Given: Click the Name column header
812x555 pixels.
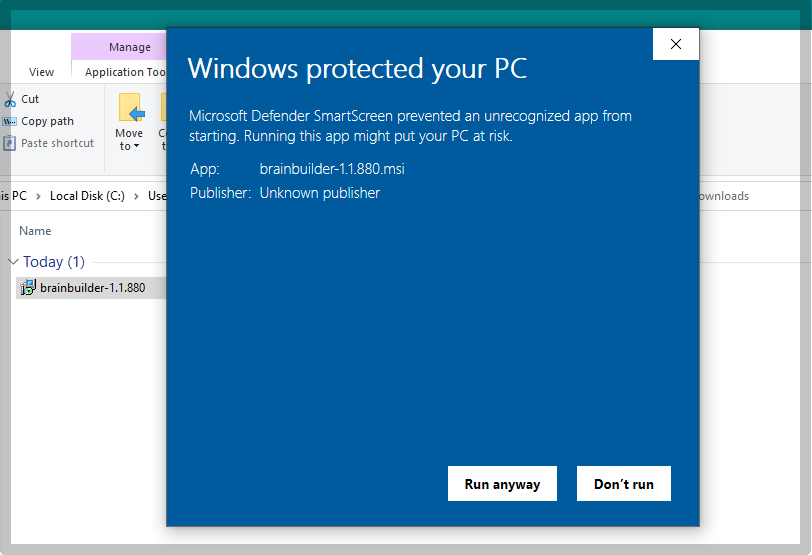Looking at the screenshot, I should (35, 231).
